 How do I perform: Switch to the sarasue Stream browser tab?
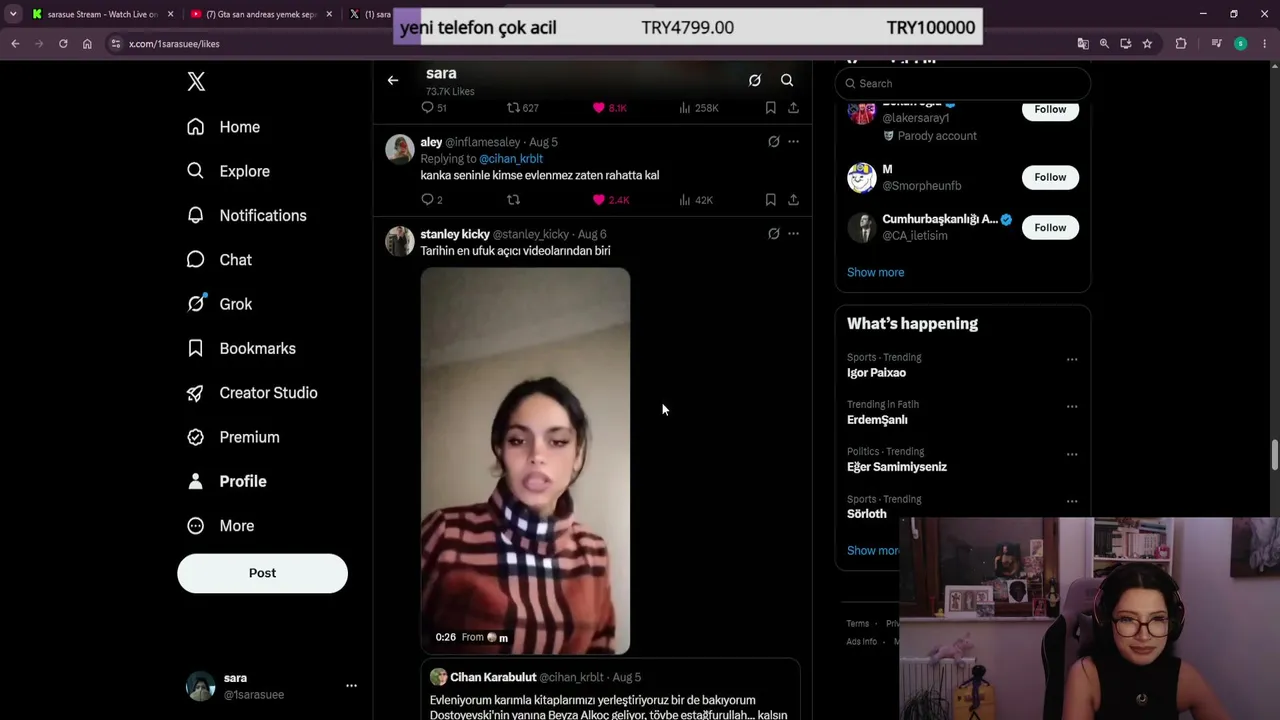[x=103, y=14]
